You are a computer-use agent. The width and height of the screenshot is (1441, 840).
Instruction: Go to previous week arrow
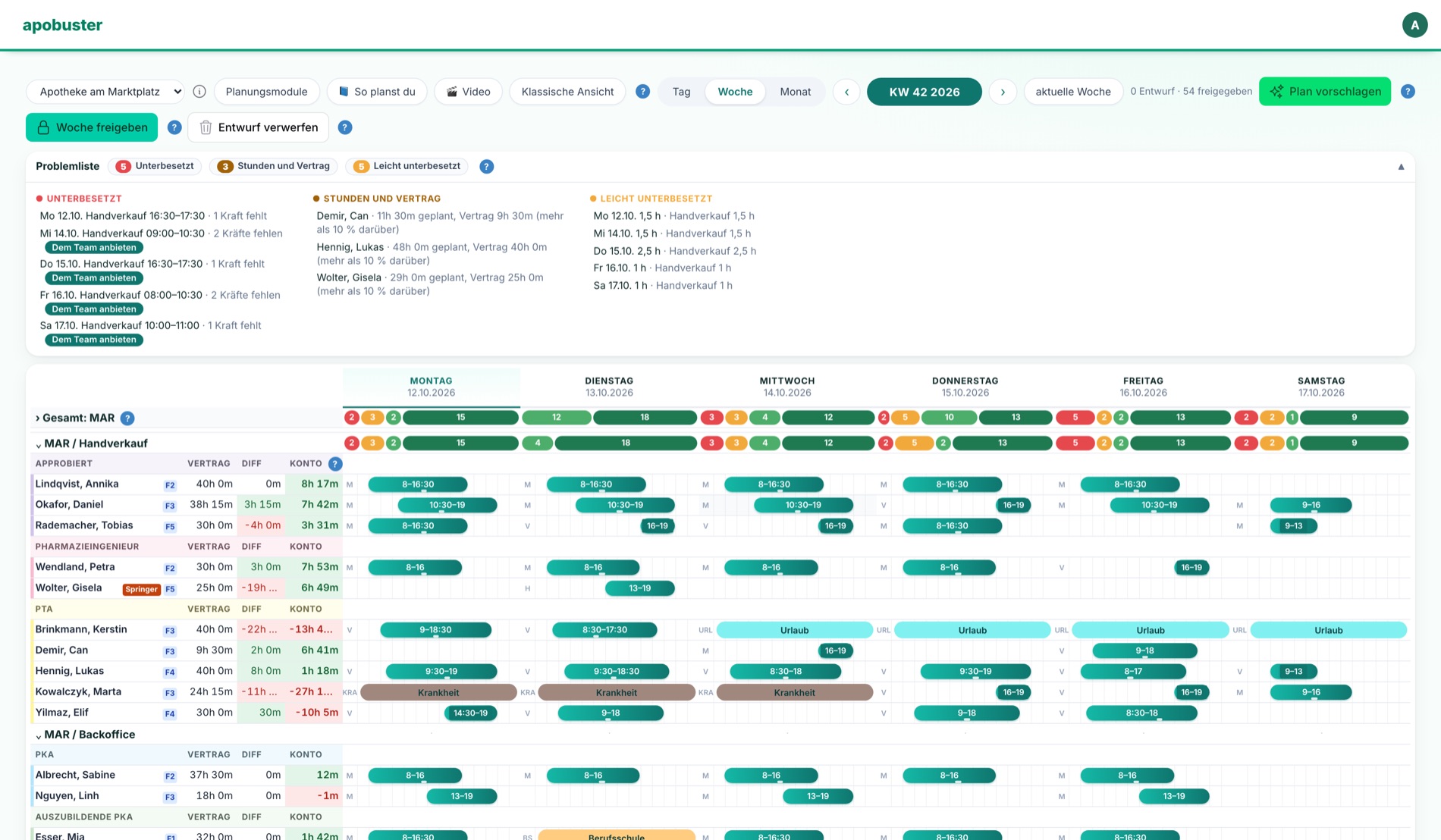[846, 92]
